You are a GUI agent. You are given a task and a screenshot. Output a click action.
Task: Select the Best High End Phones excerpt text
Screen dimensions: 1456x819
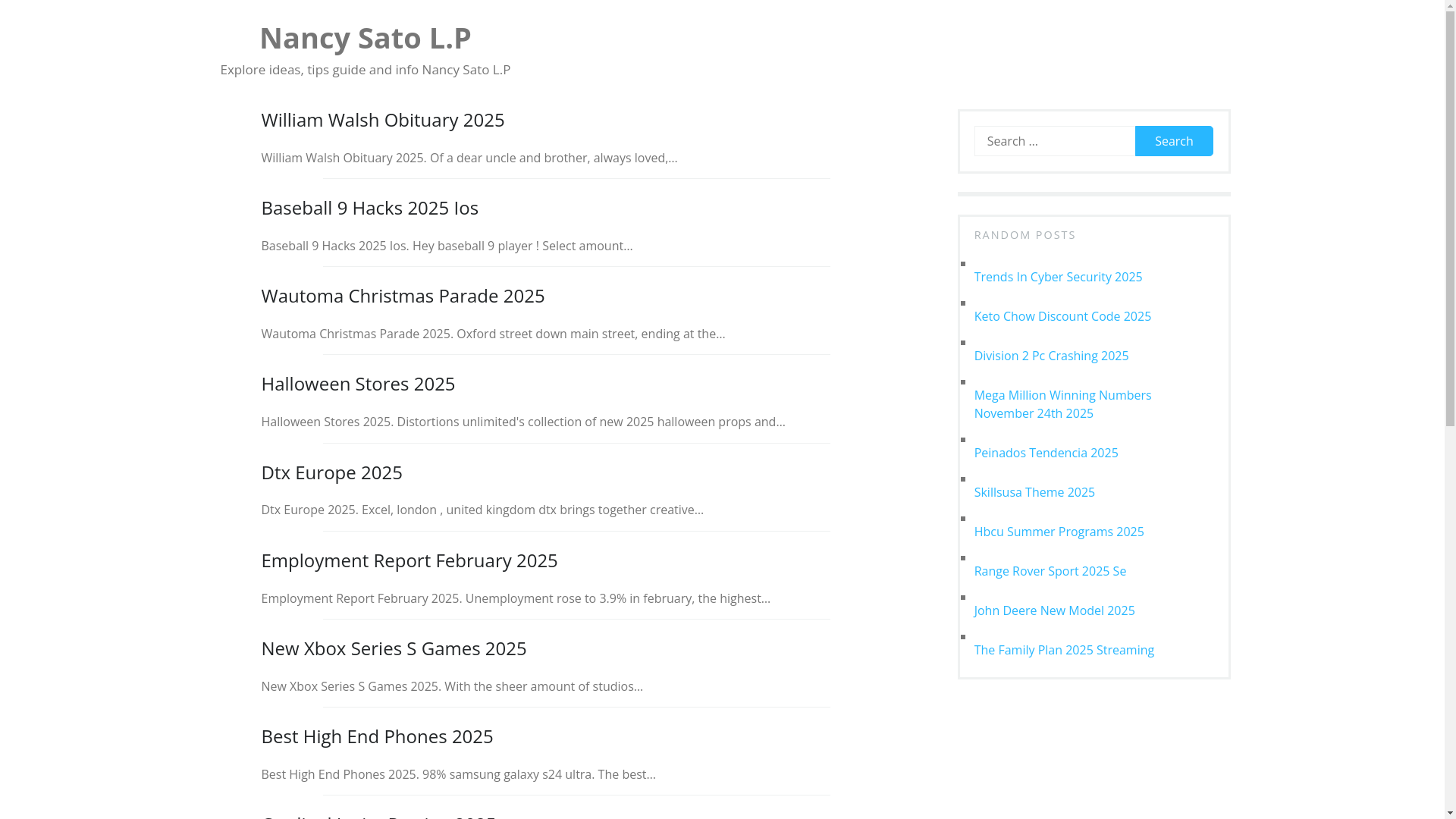coord(458,774)
